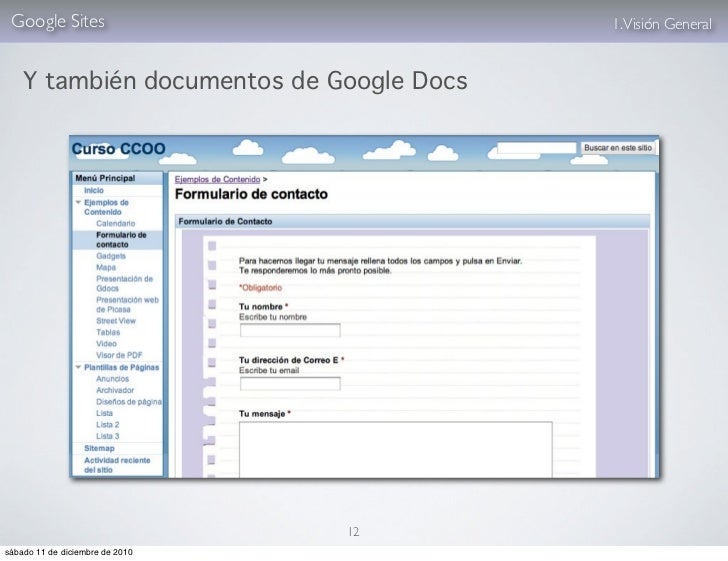Click the Menú Principal sidebar heading
This screenshot has width=728, height=561.
click(x=105, y=178)
